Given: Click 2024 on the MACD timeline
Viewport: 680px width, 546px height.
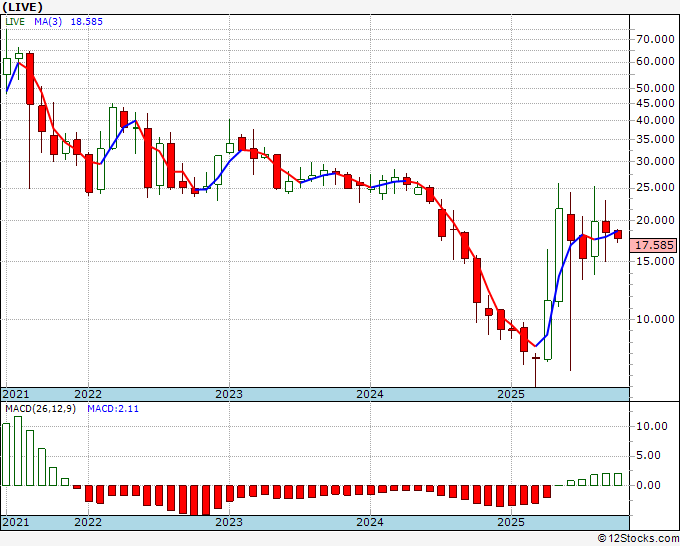Looking at the screenshot, I should tap(370, 522).
